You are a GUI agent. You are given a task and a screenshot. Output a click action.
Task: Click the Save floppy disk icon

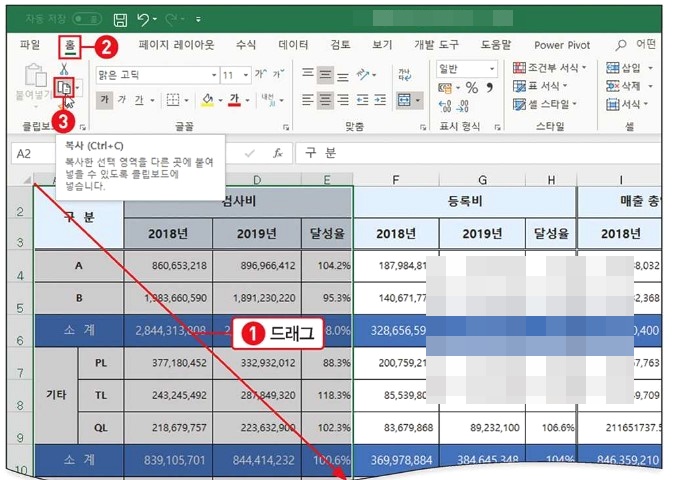pos(120,20)
